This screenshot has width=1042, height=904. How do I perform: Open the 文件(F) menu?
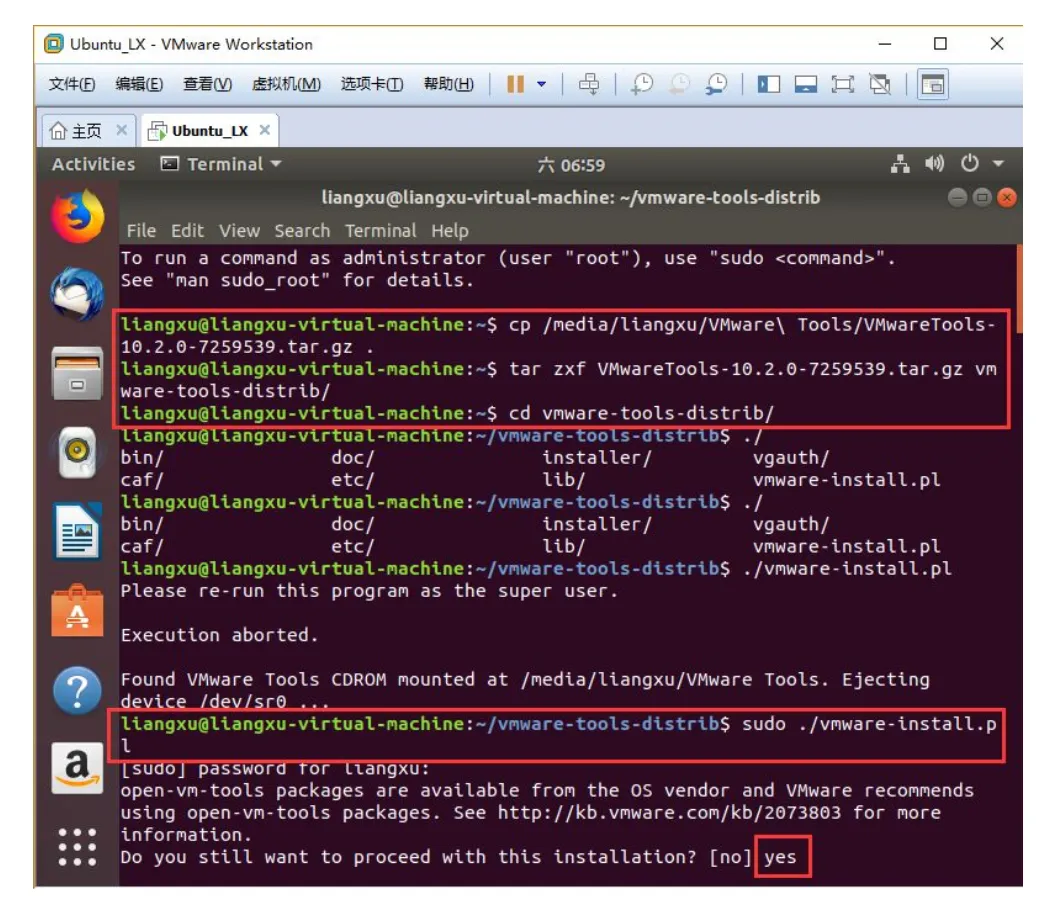(72, 84)
